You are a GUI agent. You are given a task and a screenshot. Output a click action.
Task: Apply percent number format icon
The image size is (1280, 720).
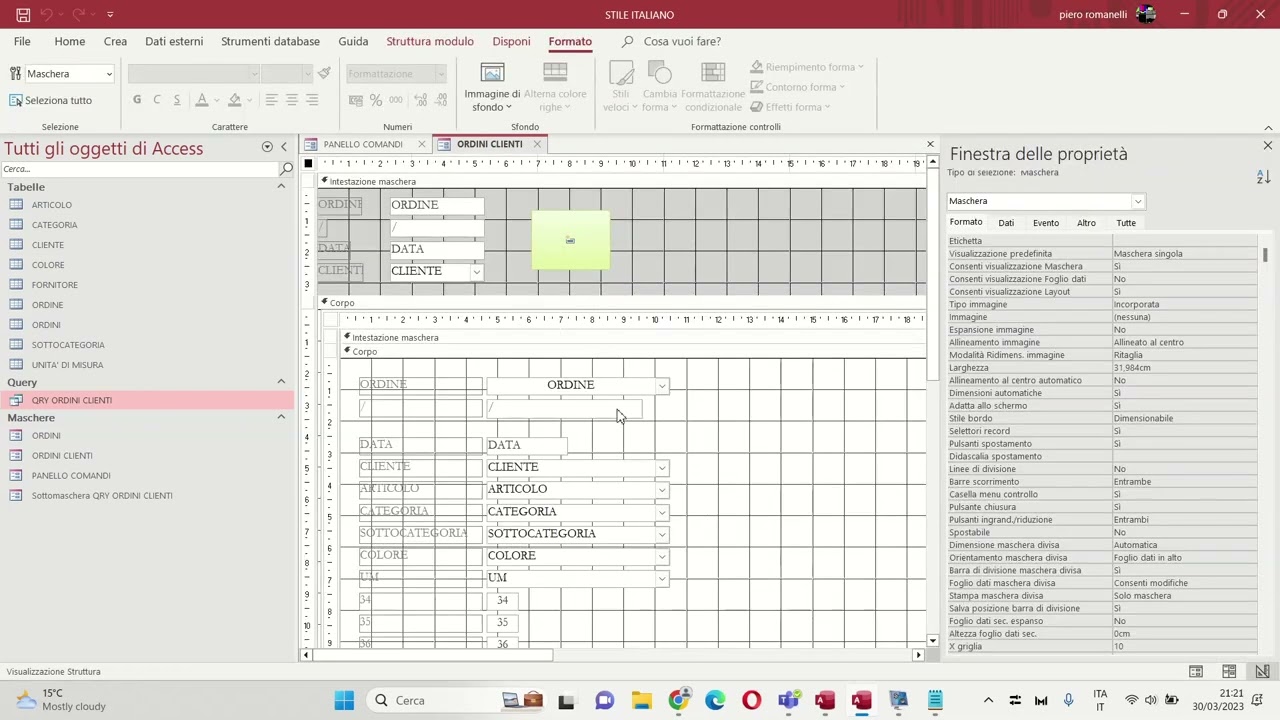[376, 100]
